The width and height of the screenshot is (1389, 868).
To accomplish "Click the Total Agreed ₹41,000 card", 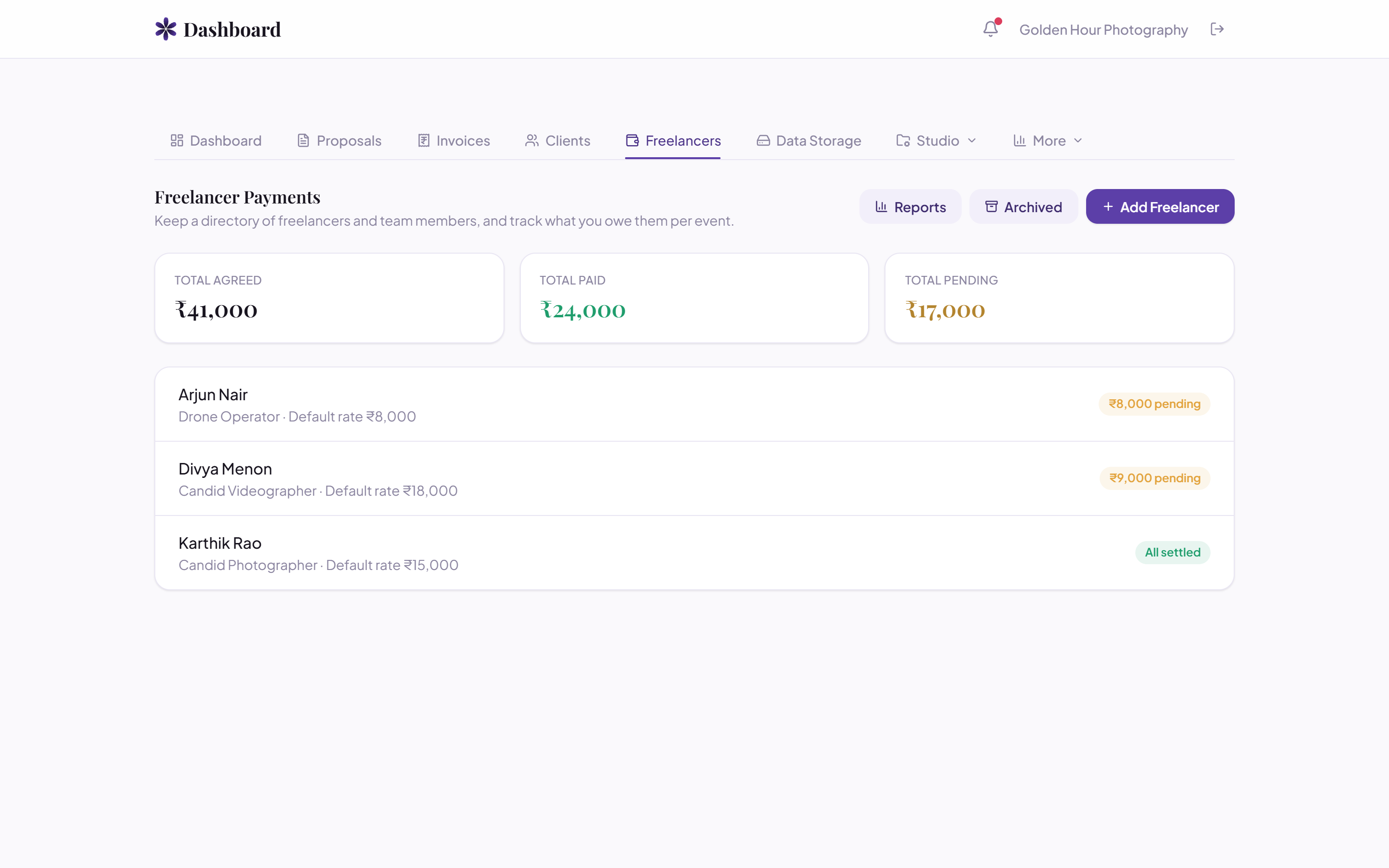I will pos(329,298).
